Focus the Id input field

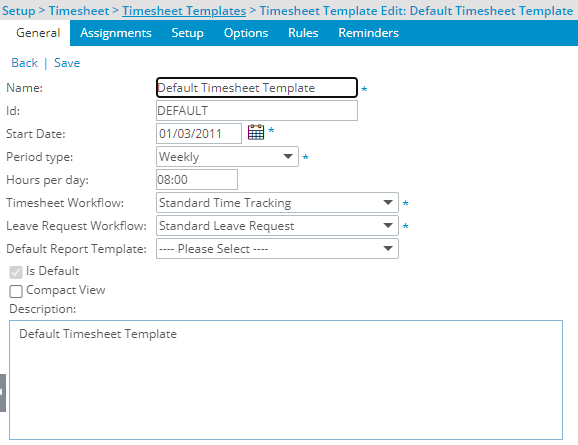coord(257,111)
